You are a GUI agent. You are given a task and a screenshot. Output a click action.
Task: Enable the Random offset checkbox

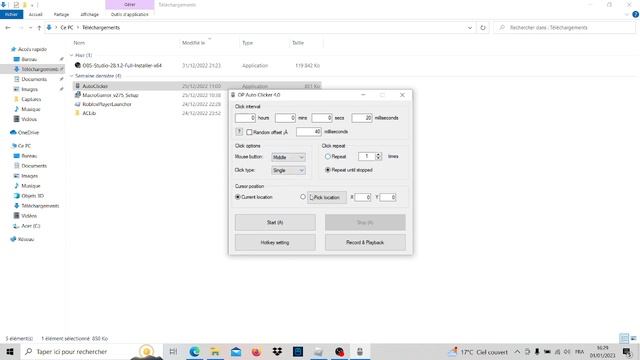pos(249,132)
